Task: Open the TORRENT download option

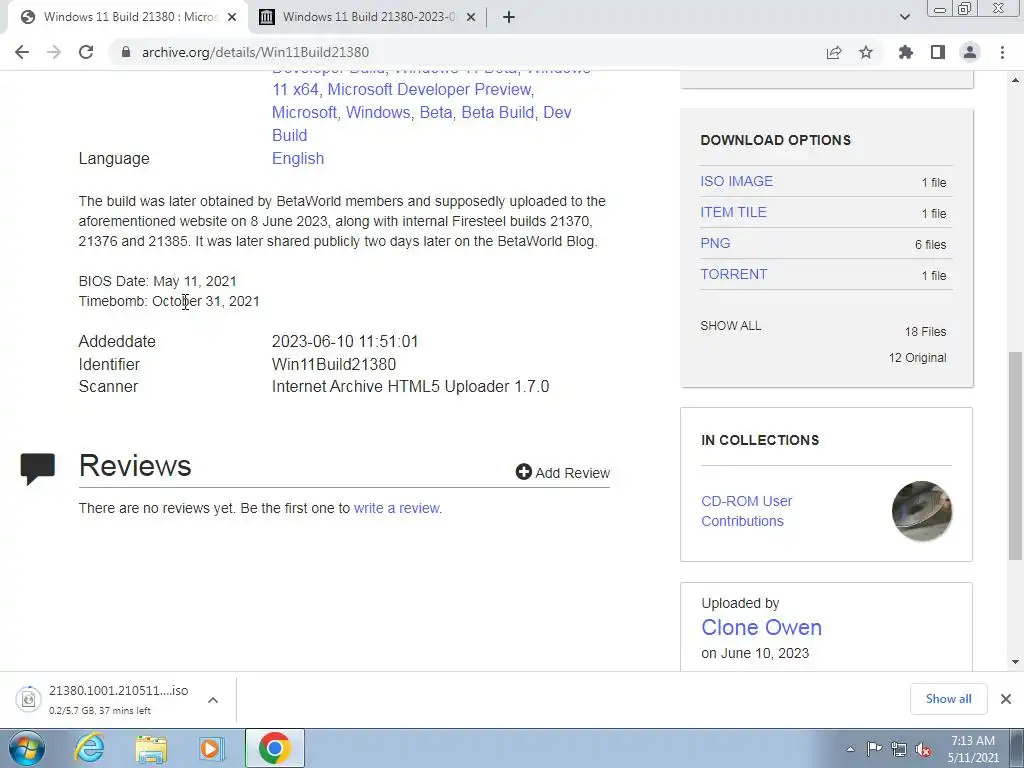Action: click(x=733, y=274)
